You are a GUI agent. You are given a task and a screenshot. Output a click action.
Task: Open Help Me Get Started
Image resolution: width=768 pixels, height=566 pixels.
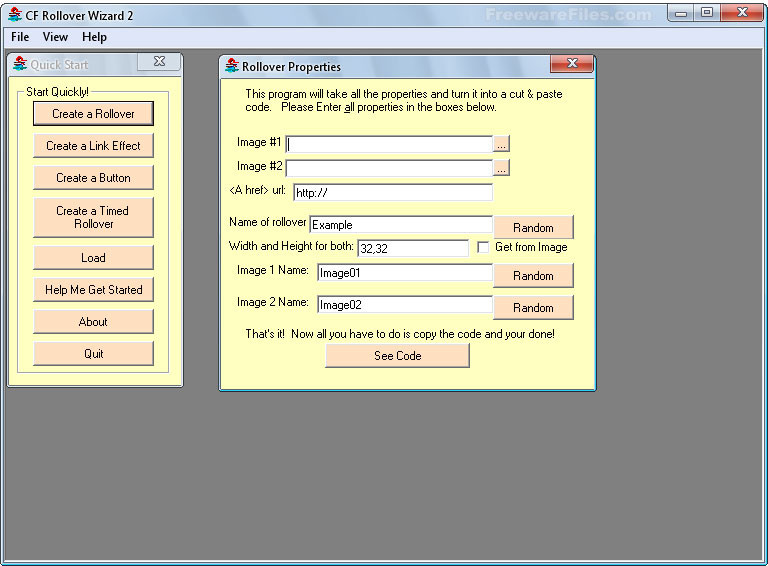coord(94,290)
